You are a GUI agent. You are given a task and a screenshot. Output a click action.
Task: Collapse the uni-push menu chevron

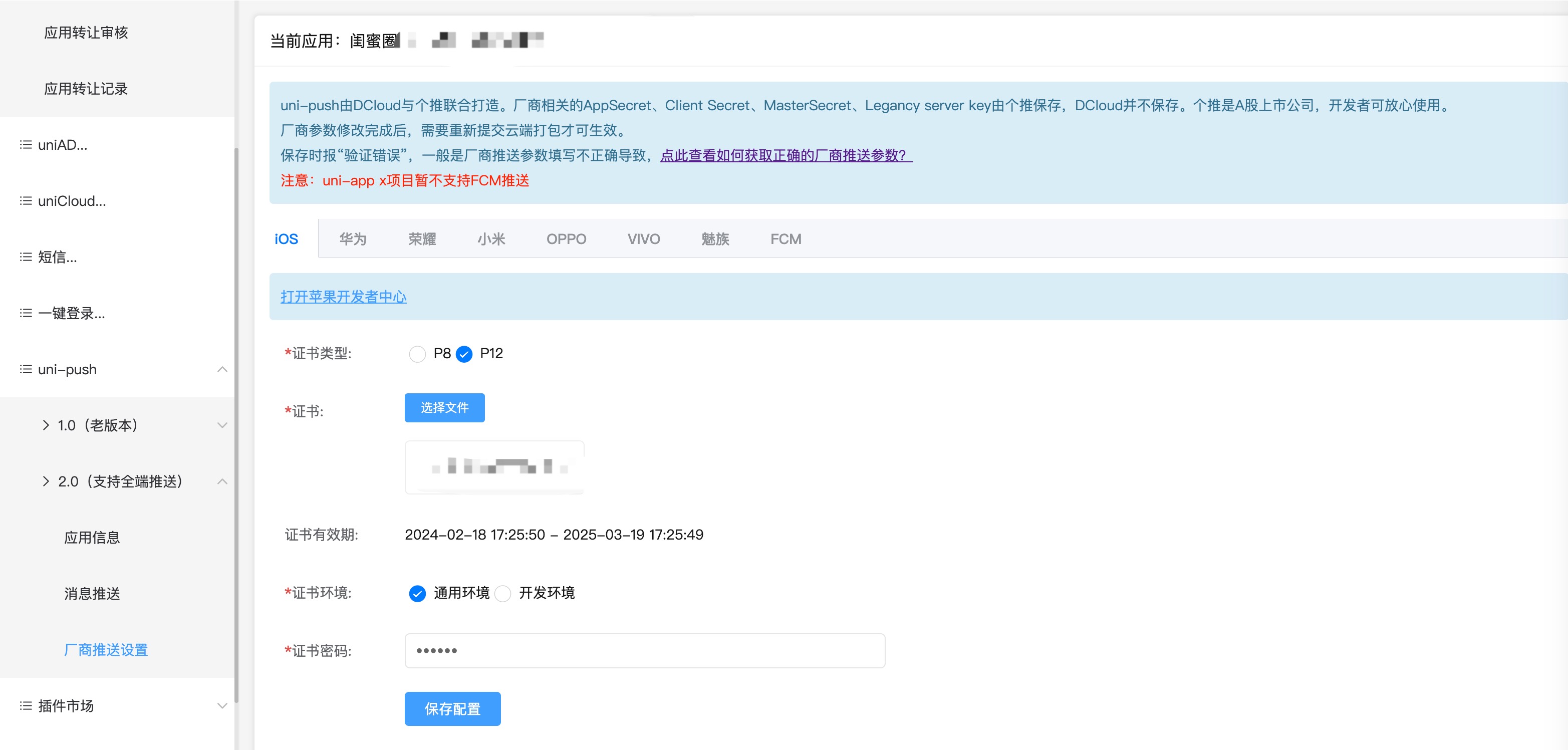coord(222,370)
